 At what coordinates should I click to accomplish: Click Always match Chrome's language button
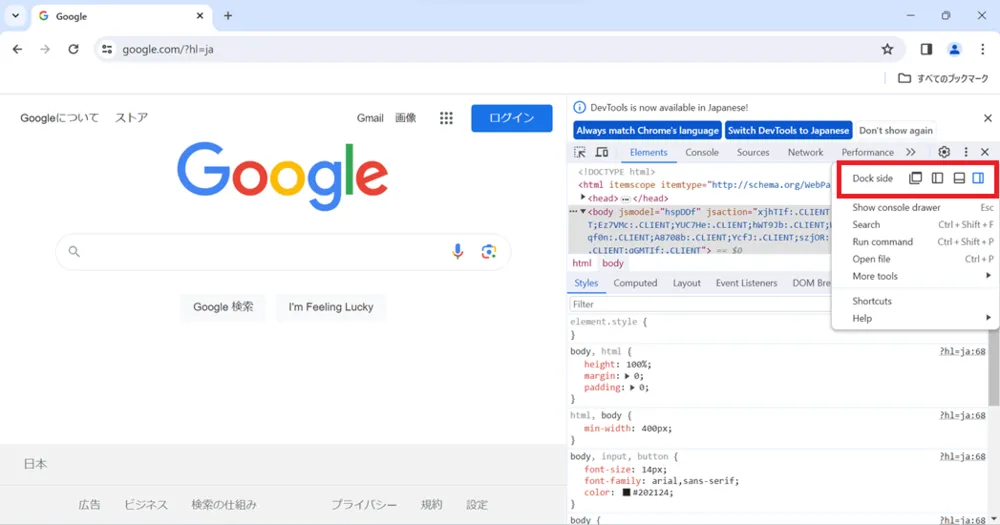[647, 130]
